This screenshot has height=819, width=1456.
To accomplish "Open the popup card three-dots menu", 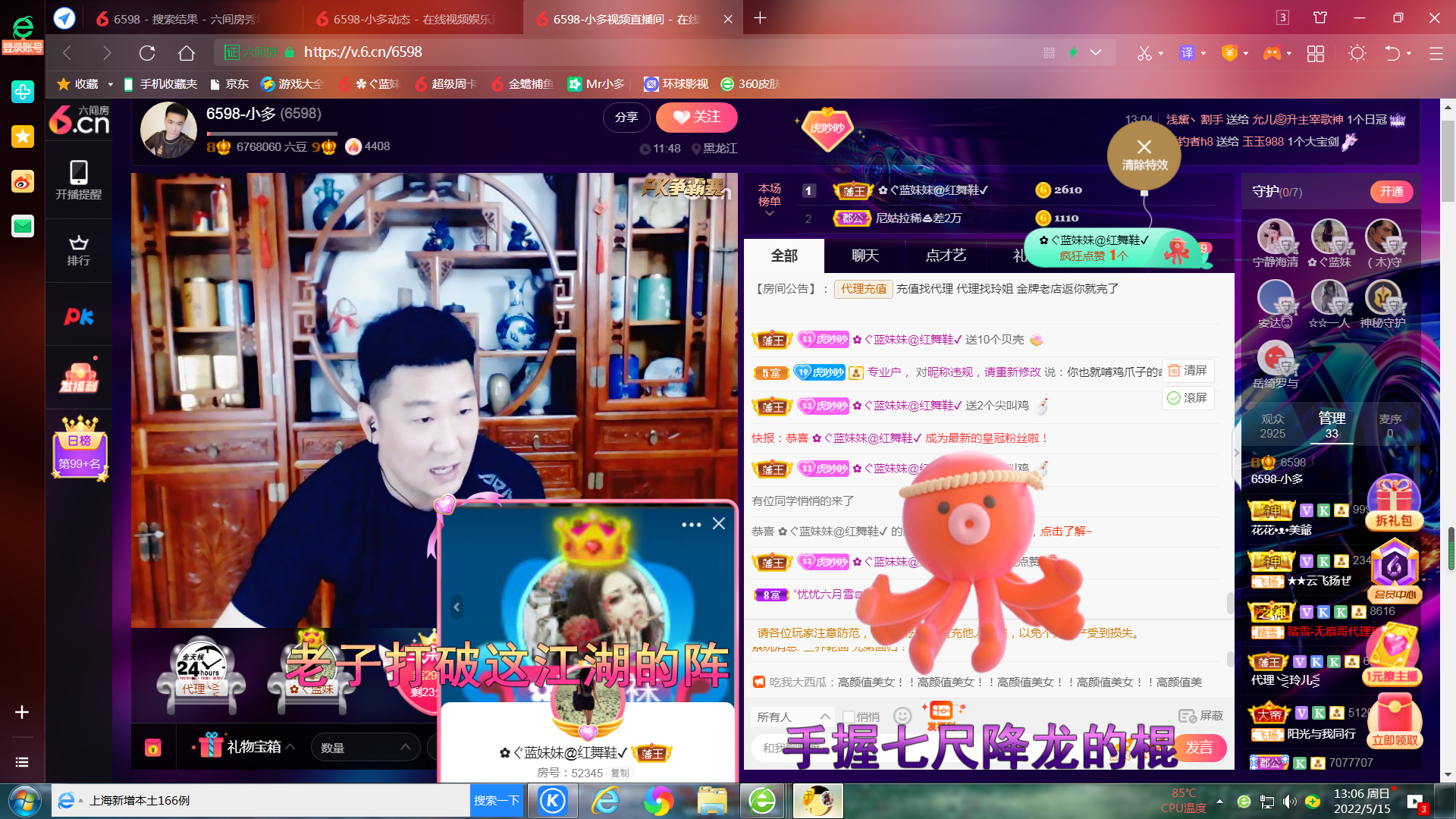I will coord(691,525).
